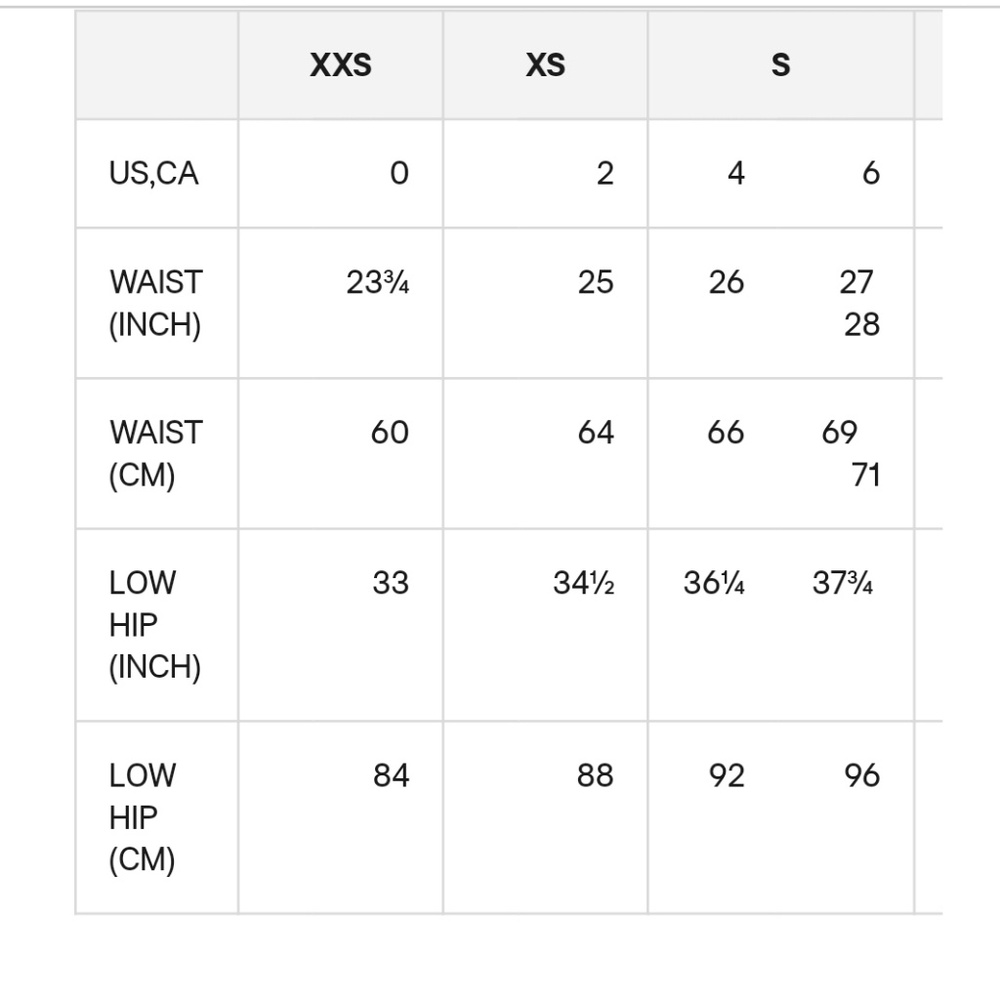Select the 34½ inch low hip value
Image resolution: width=1000 pixels, height=1000 pixels.
click(x=584, y=583)
